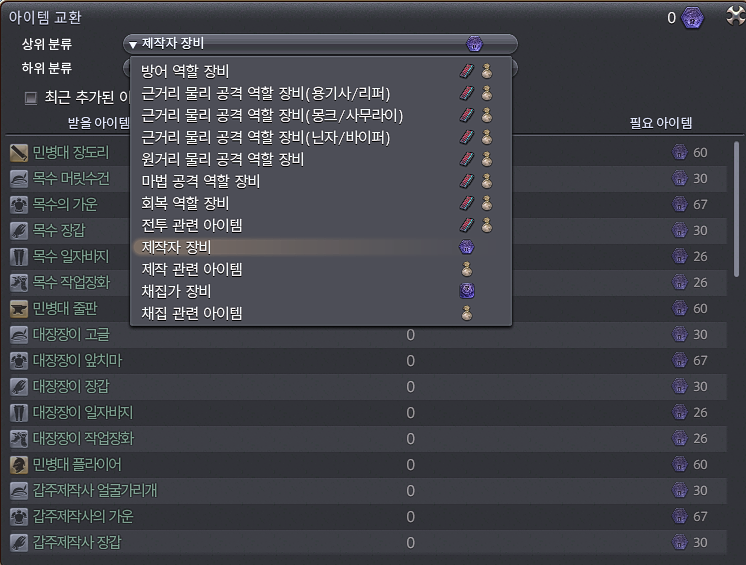Open the 목수 작업장화 item link
Viewport: 746px width, 565px height.
pos(71,283)
